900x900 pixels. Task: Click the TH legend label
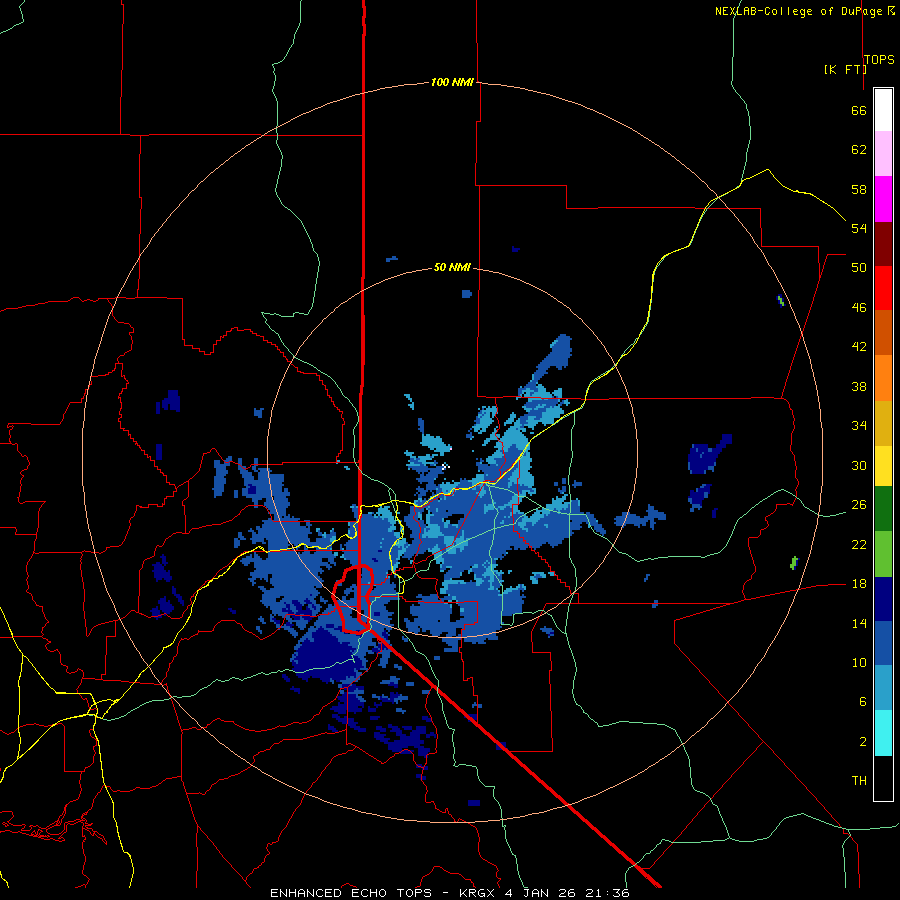tap(859, 781)
